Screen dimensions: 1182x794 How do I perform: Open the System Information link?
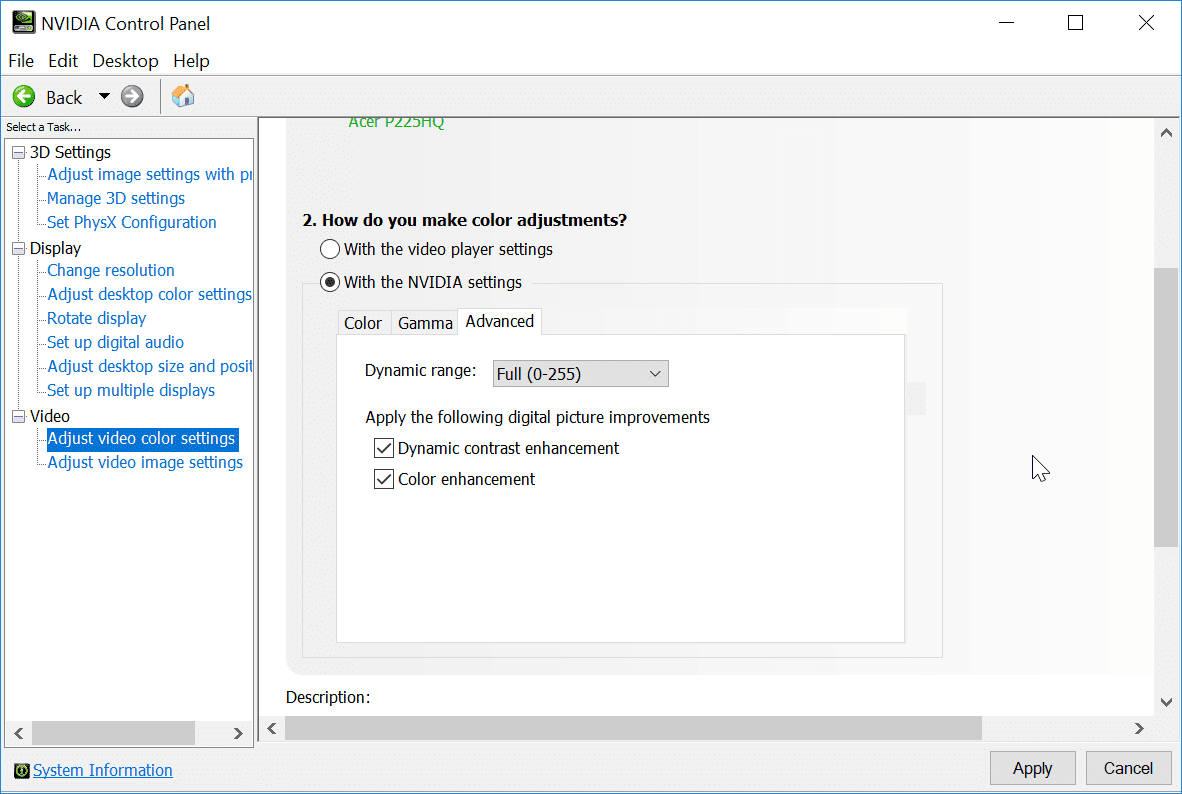[102, 770]
